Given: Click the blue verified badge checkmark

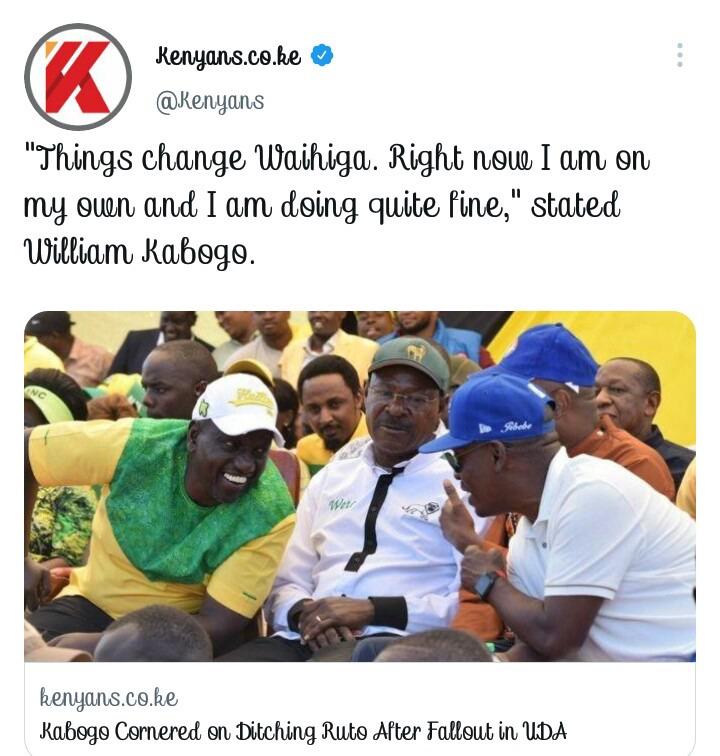Looking at the screenshot, I should click(322, 55).
